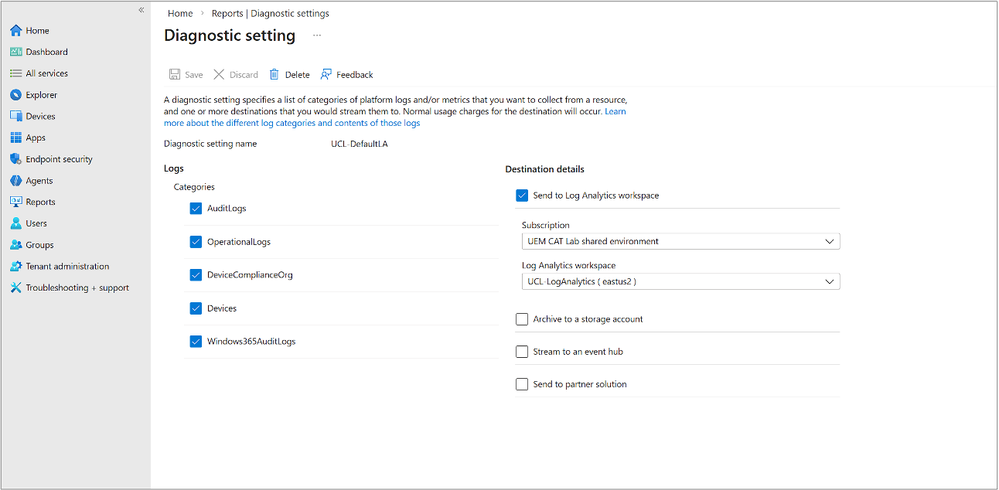This screenshot has width=999, height=490.
Task: Enable Archive to a storage account
Action: click(x=522, y=319)
